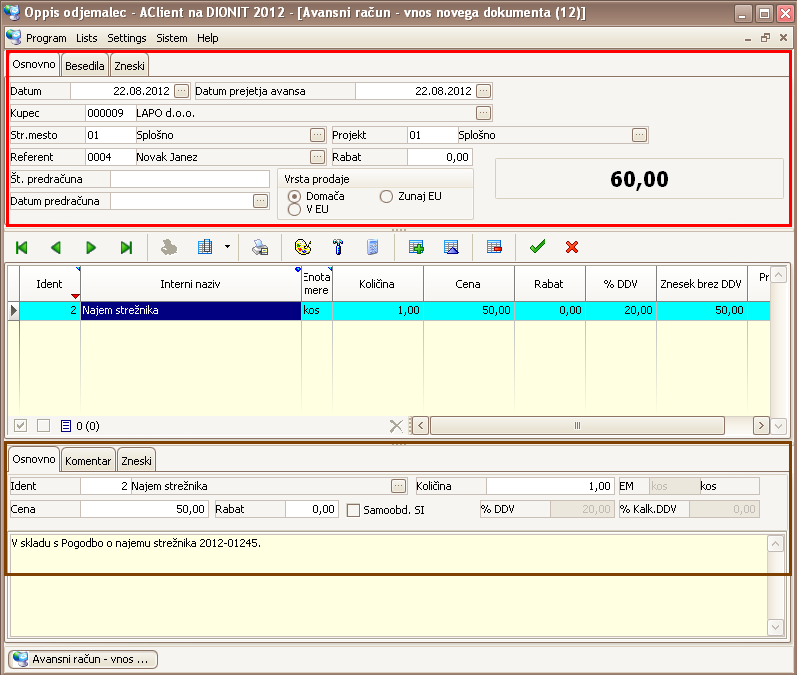
Task: Click the grid footer check-all icon
Action: click(x=20, y=425)
